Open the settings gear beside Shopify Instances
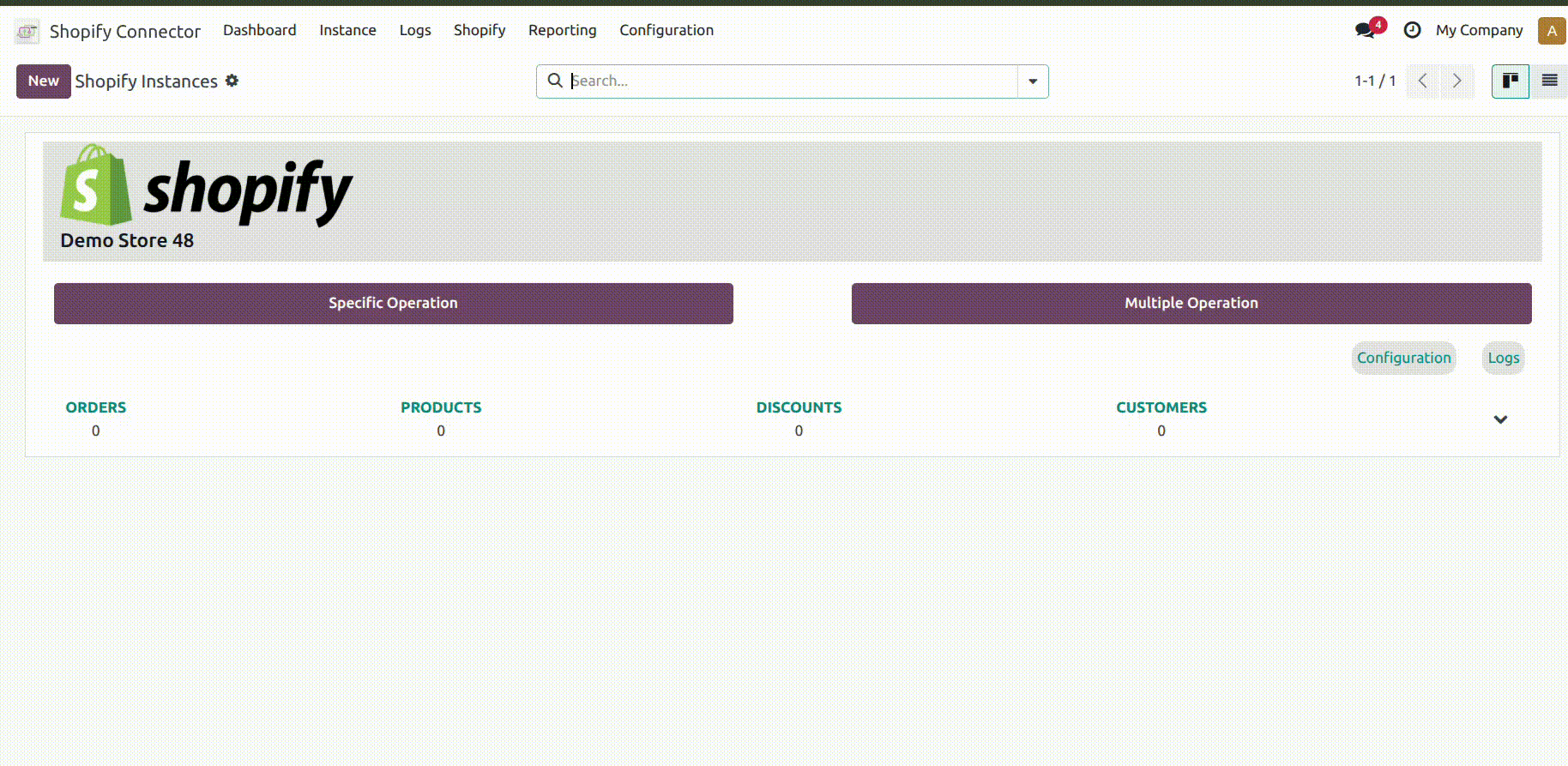 pyautogui.click(x=232, y=81)
